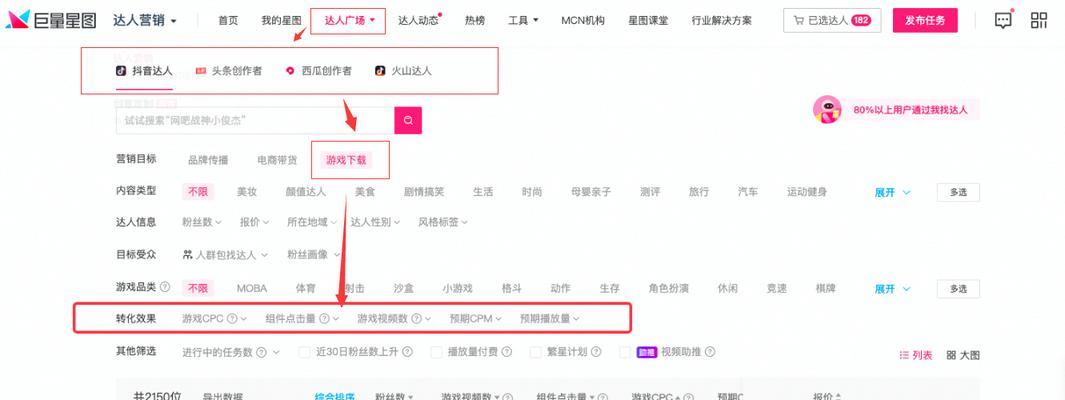The image size is (1065, 400).
Task: Click help icon next to 游戏视频数 filter
Action: (416, 318)
